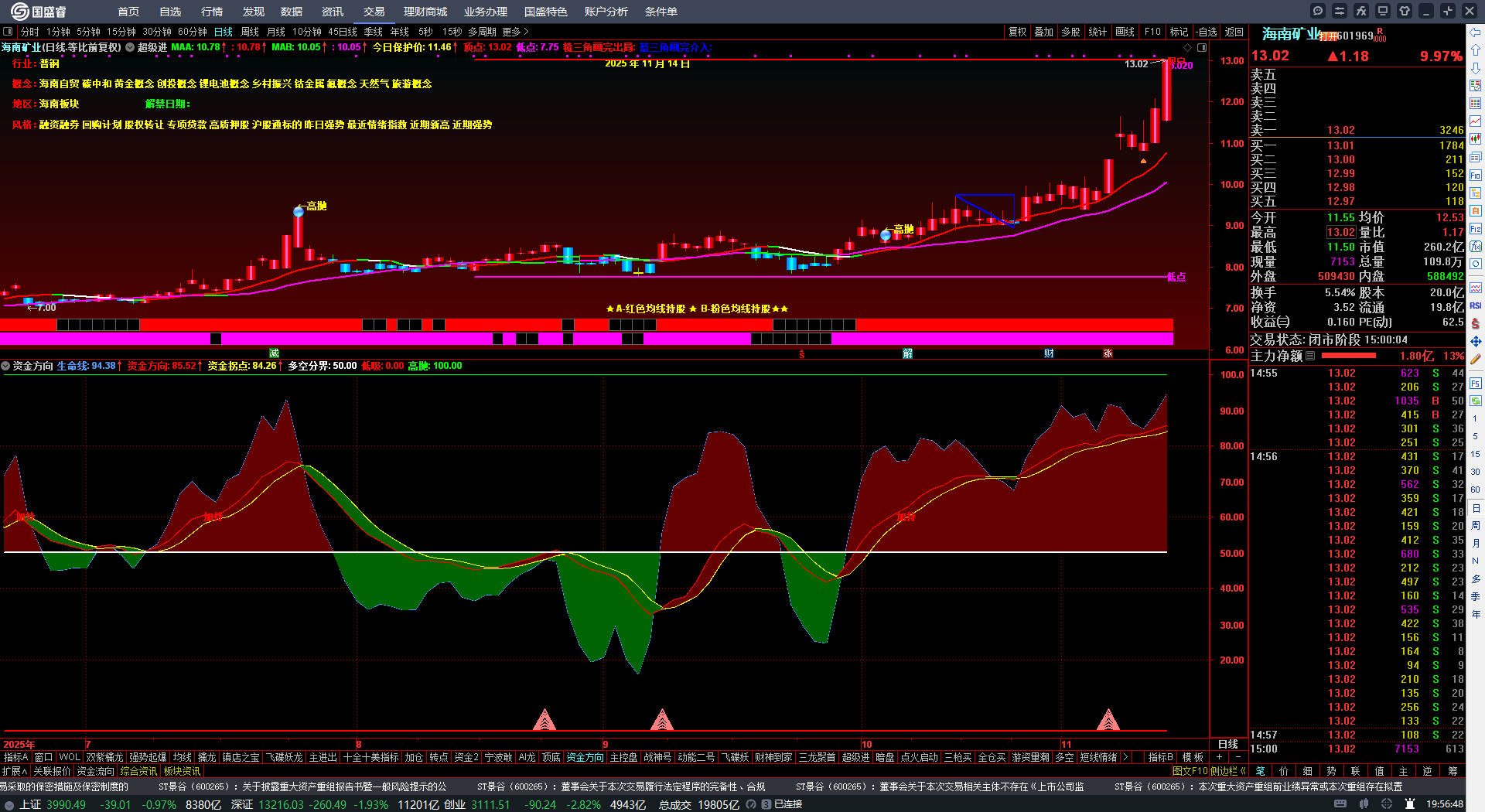Click the blue four-arrow move icon in sidebar
Viewport: 1485px width, 812px height.
coord(1476,341)
